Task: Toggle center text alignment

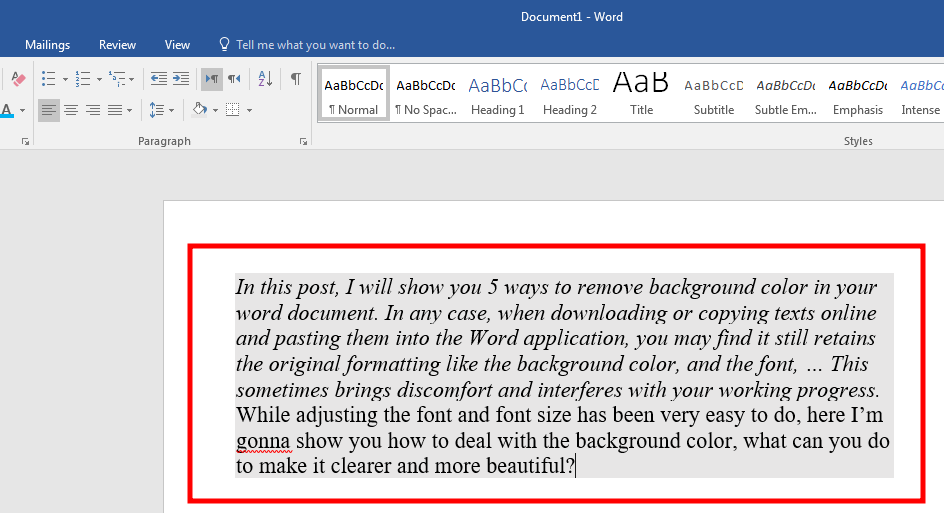Action: tap(71, 110)
